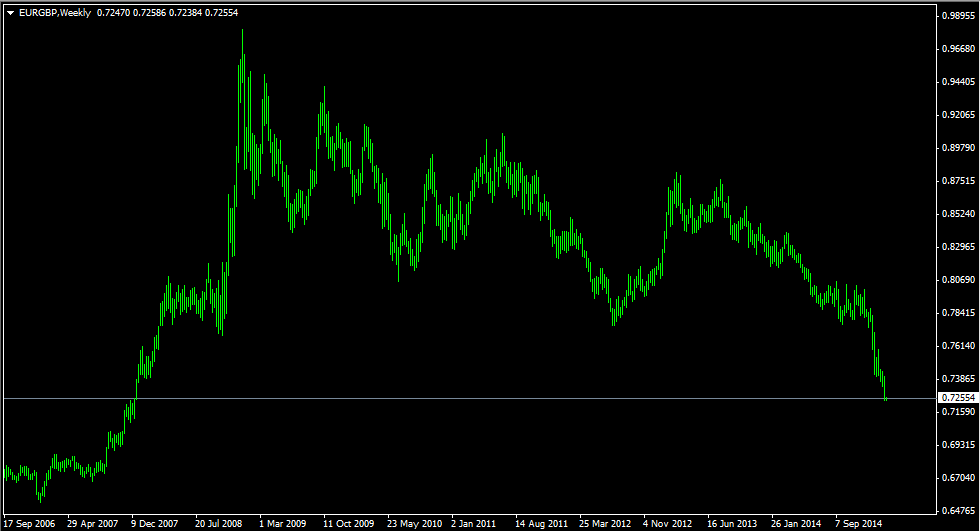
Task: Select the date label 25 Mar 2012
Action: [605, 524]
